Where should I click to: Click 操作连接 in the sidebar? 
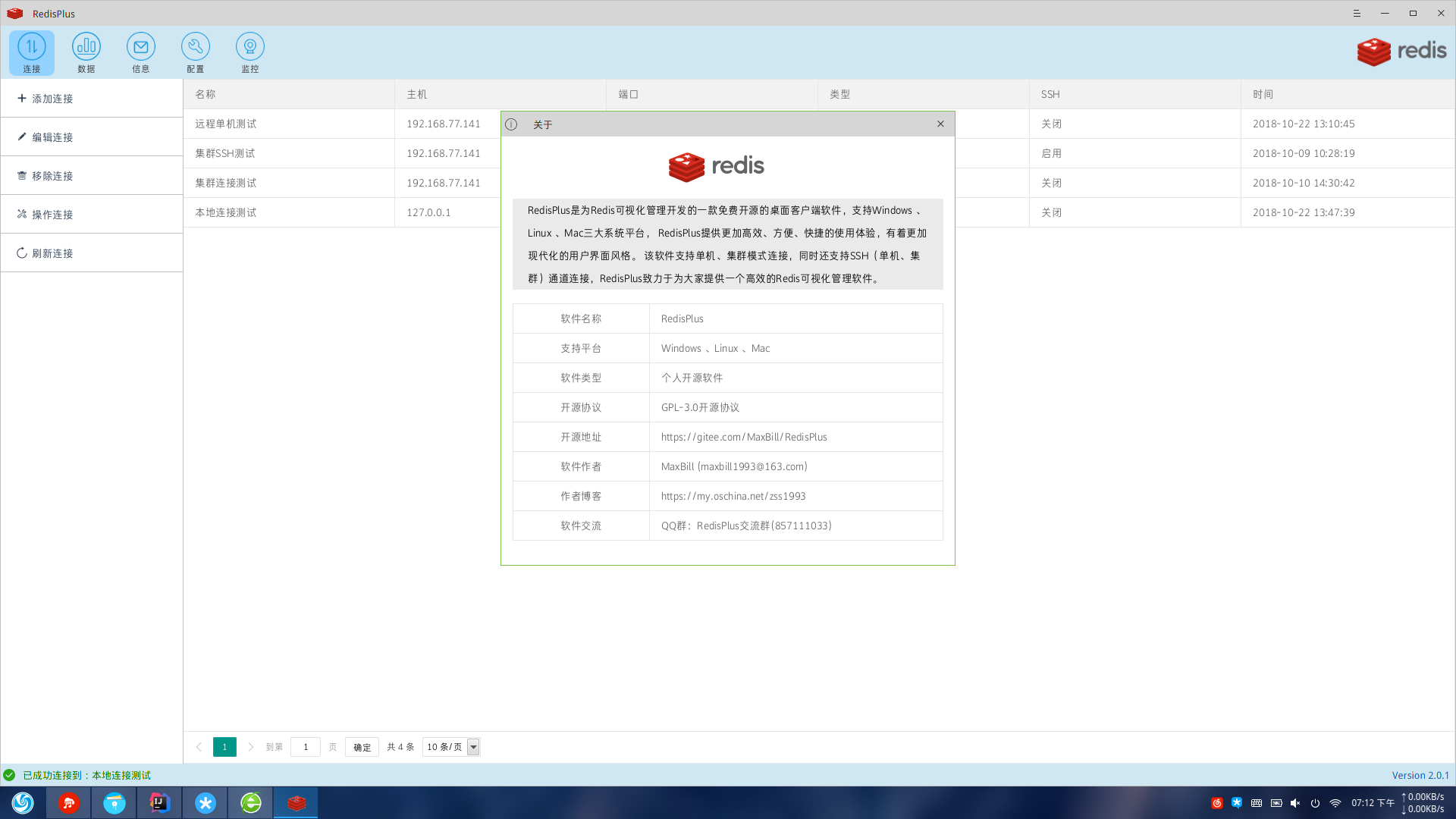[92, 215]
